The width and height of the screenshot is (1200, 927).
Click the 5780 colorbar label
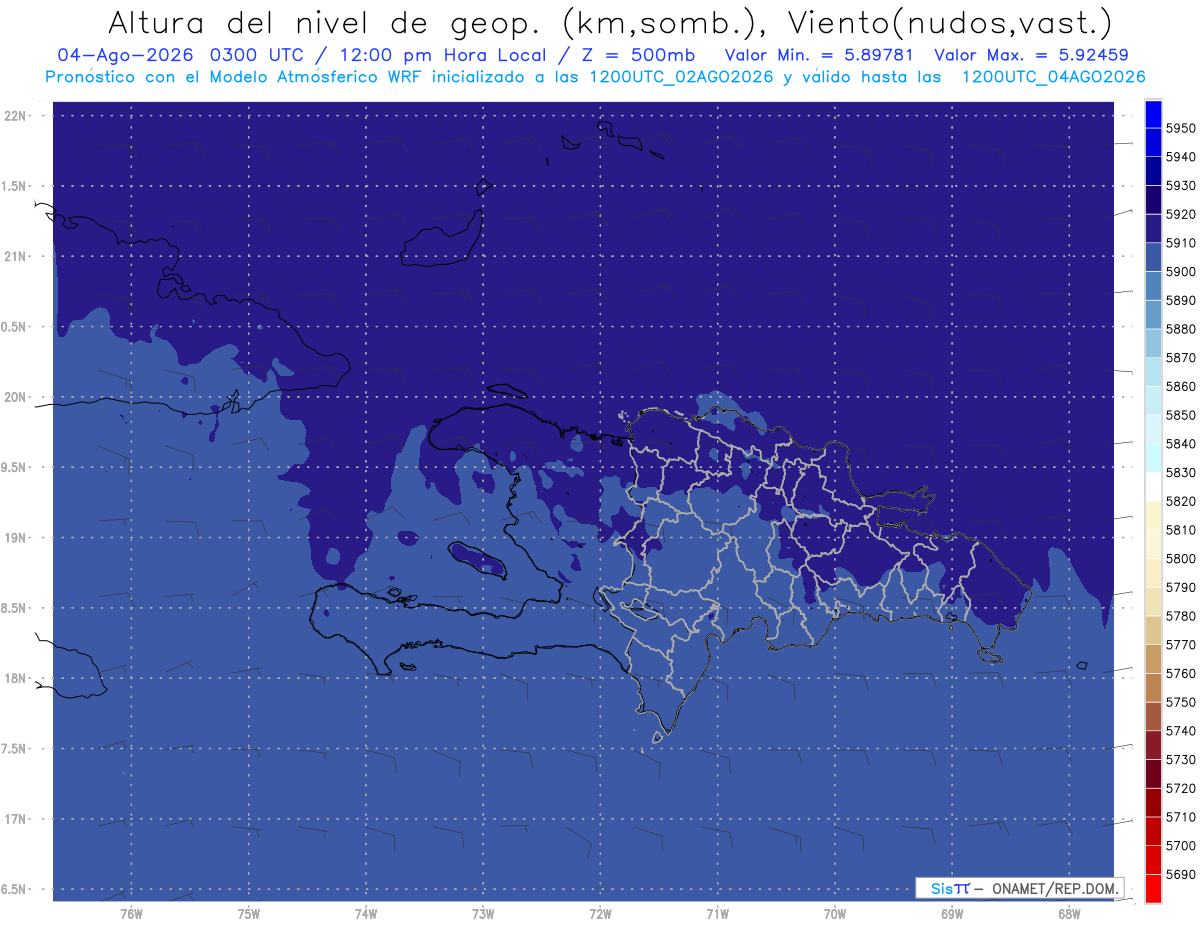point(1180,616)
